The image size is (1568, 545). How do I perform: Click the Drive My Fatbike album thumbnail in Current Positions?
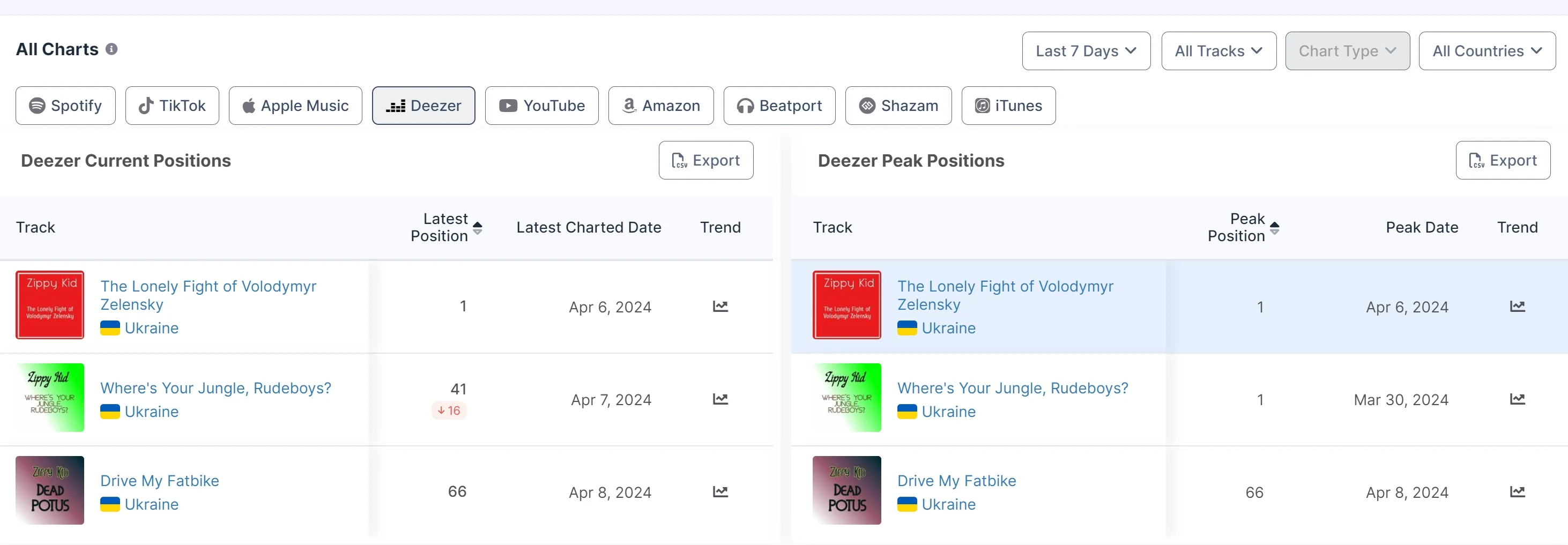[50, 490]
